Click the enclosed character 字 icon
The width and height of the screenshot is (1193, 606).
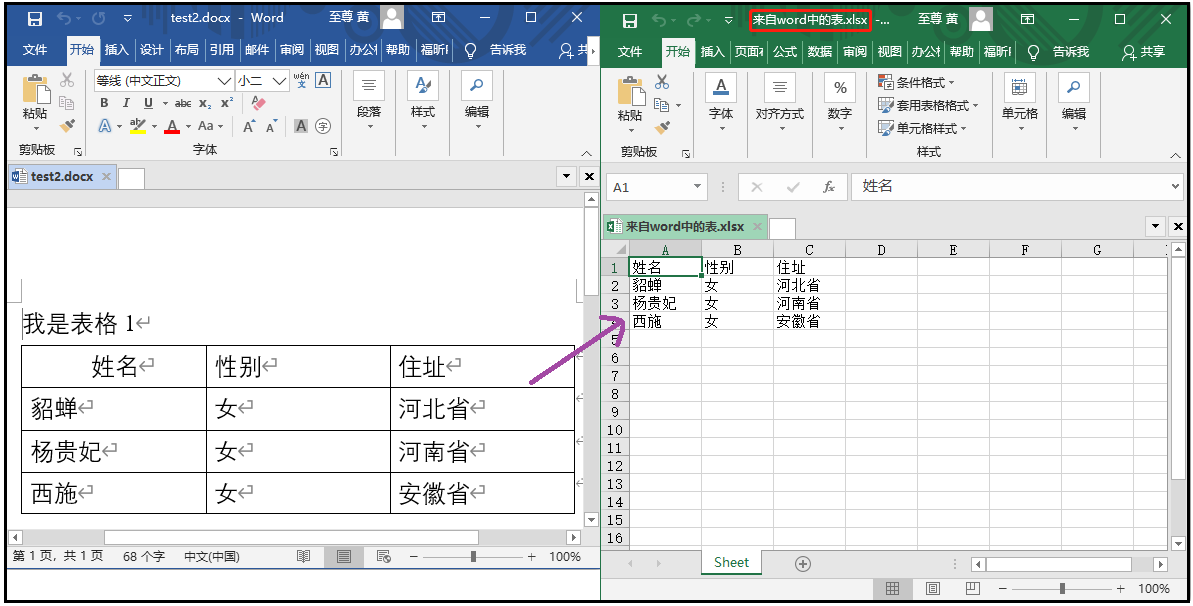tap(323, 126)
